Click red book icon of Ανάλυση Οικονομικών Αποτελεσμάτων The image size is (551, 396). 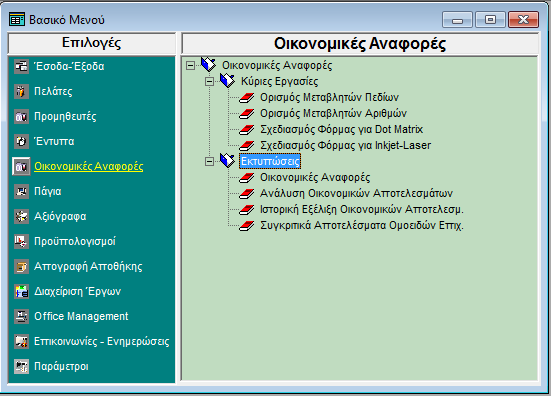click(x=247, y=194)
